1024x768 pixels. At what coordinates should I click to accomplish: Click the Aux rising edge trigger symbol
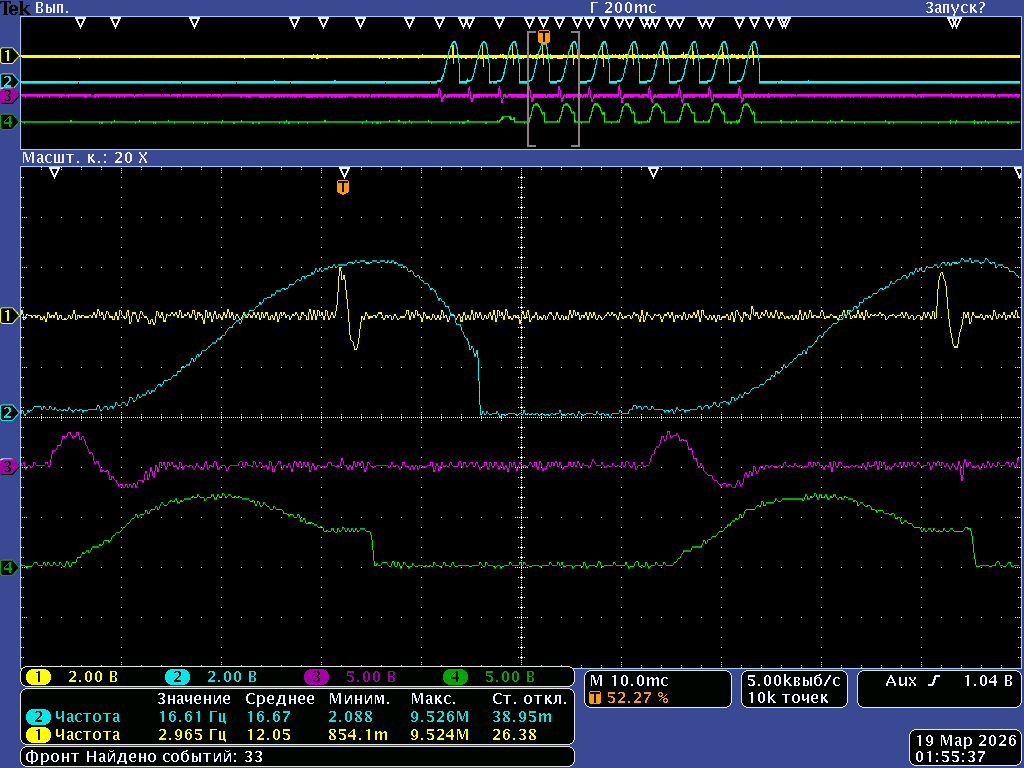pos(934,680)
